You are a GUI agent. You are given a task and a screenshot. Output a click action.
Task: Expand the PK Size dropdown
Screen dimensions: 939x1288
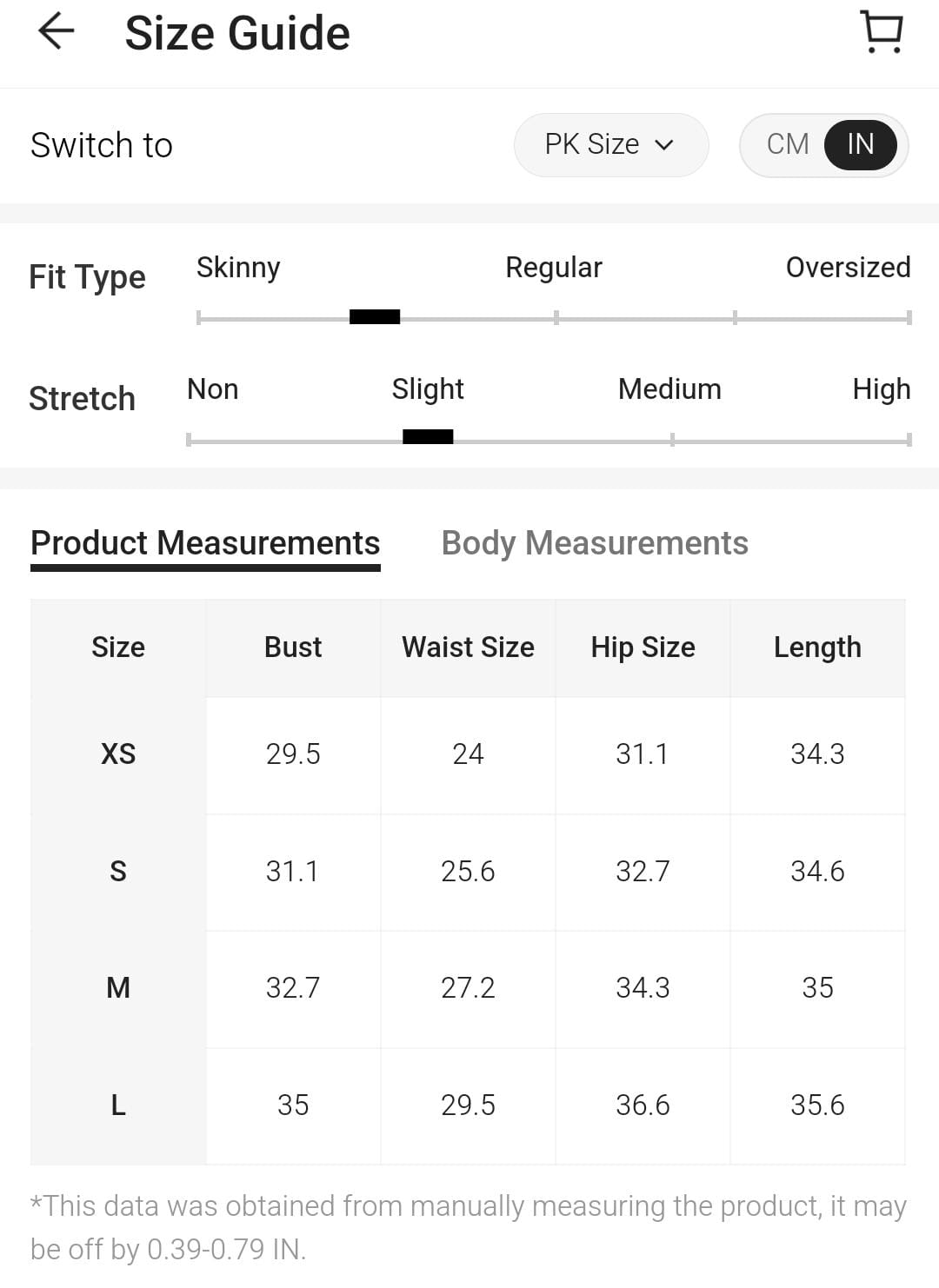pos(610,144)
